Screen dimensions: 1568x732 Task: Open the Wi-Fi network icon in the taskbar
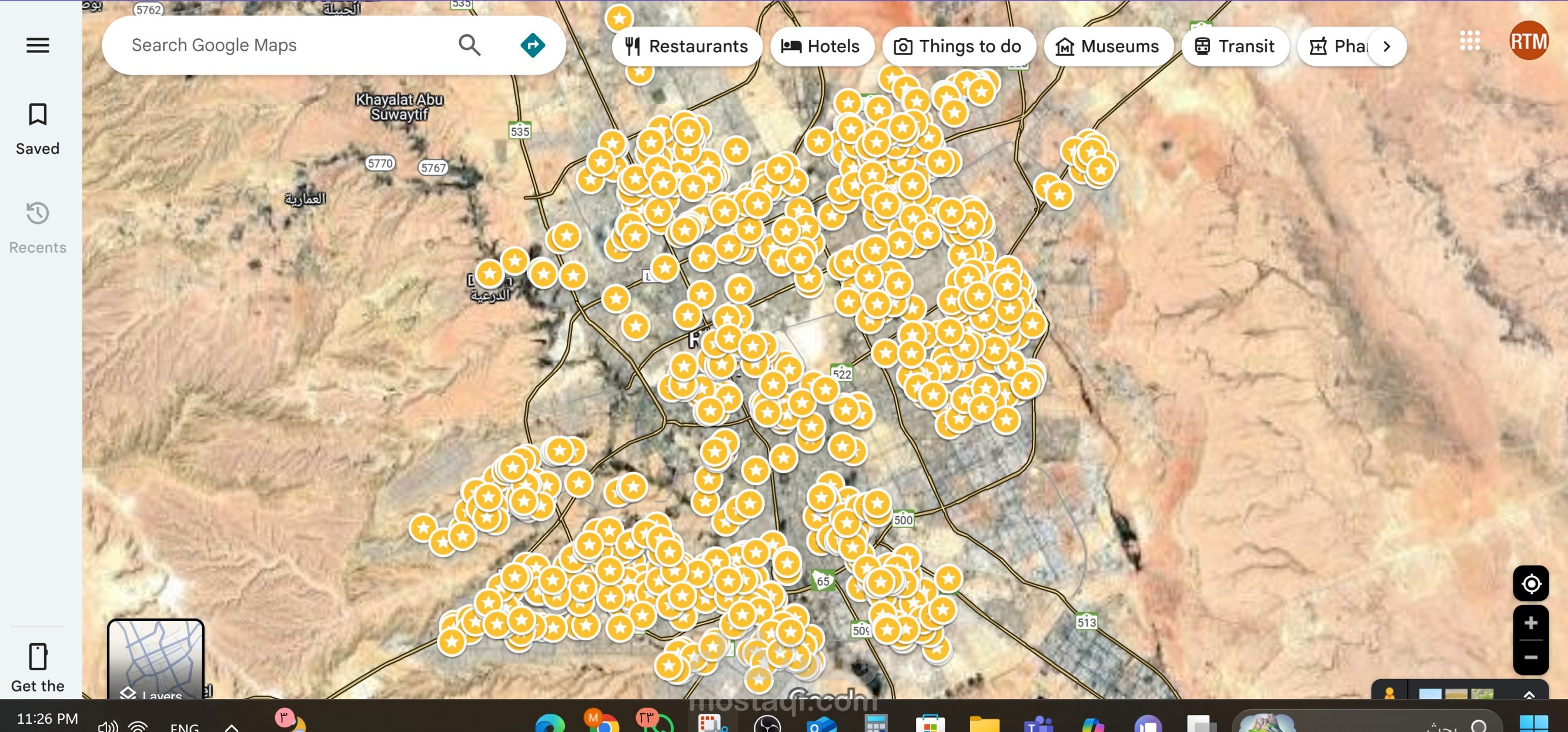point(138,726)
